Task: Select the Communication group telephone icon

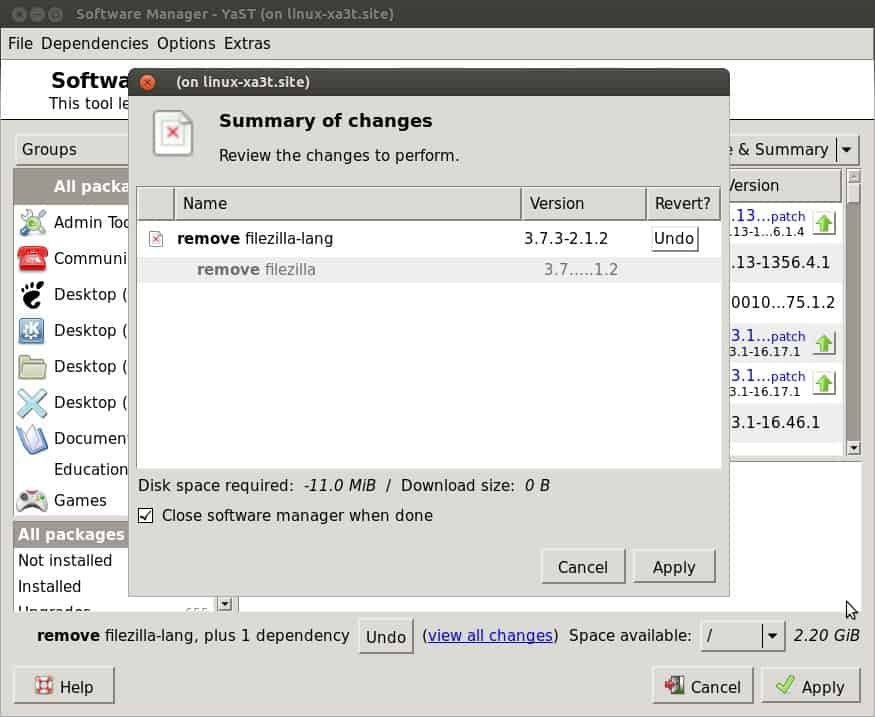Action: (32, 258)
